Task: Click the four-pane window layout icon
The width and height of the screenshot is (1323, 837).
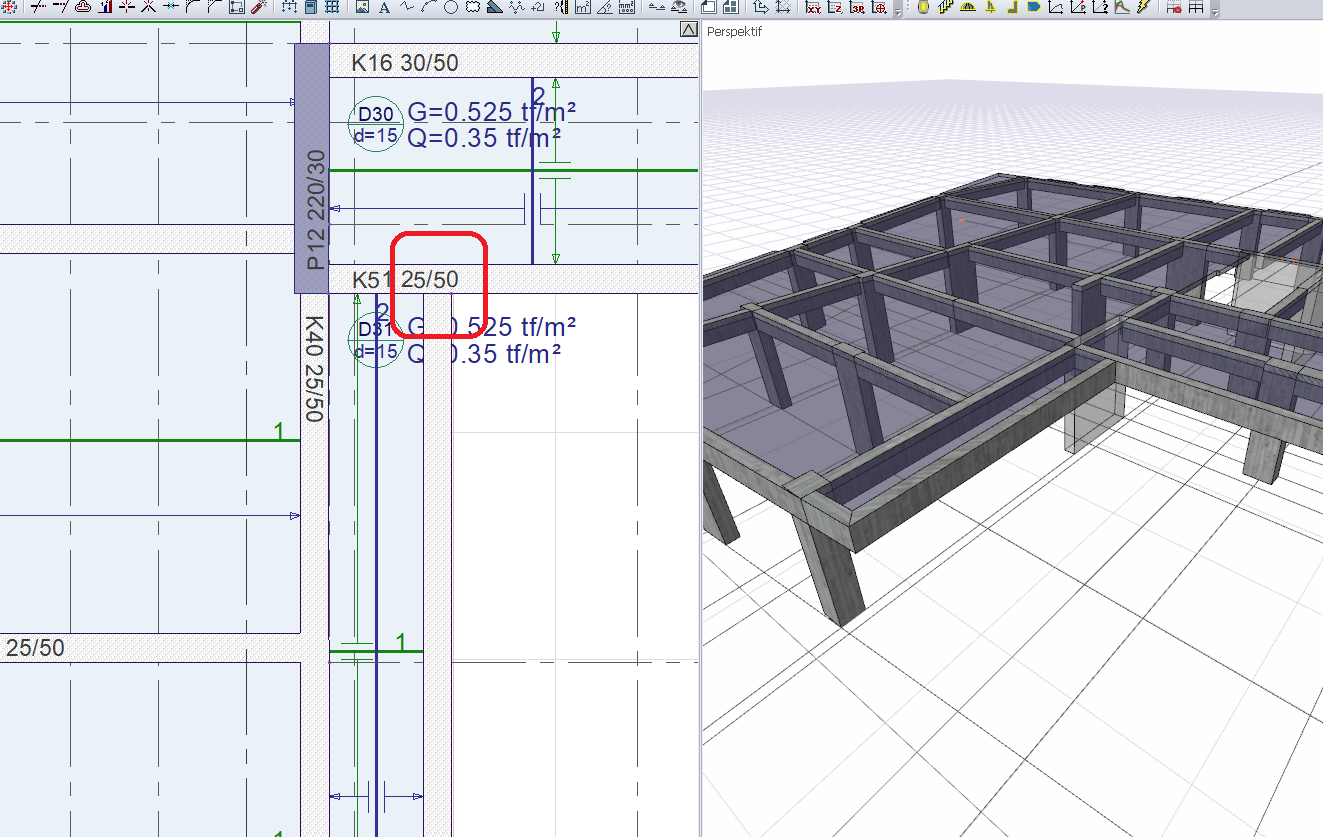Action: 731,7
